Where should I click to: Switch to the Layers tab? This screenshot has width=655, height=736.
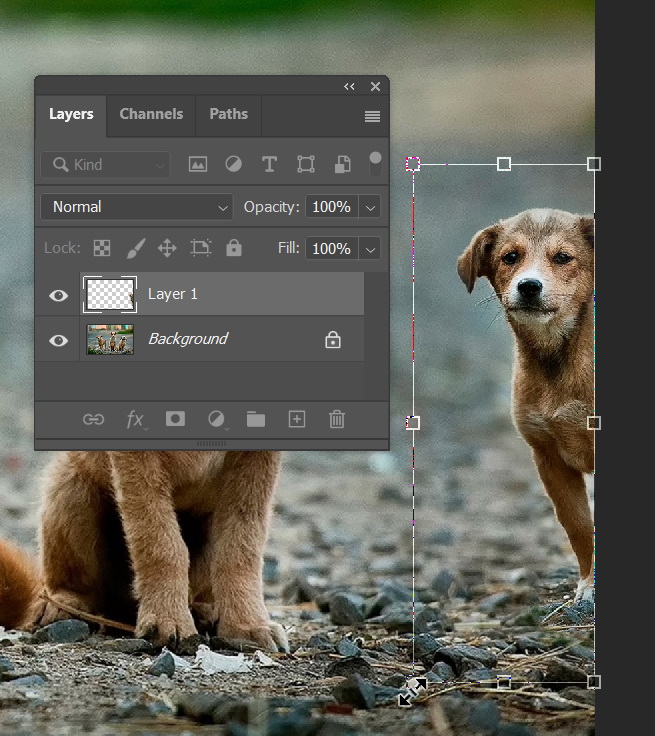tap(71, 114)
